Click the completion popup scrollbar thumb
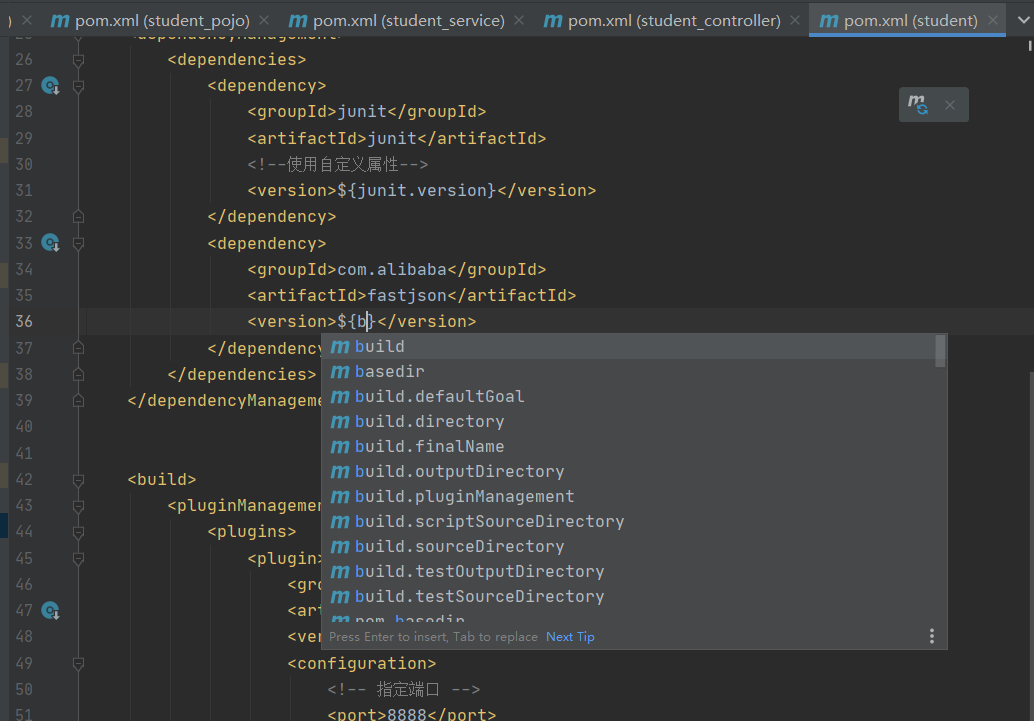Screen dimensions: 1034x721 (940, 351)
